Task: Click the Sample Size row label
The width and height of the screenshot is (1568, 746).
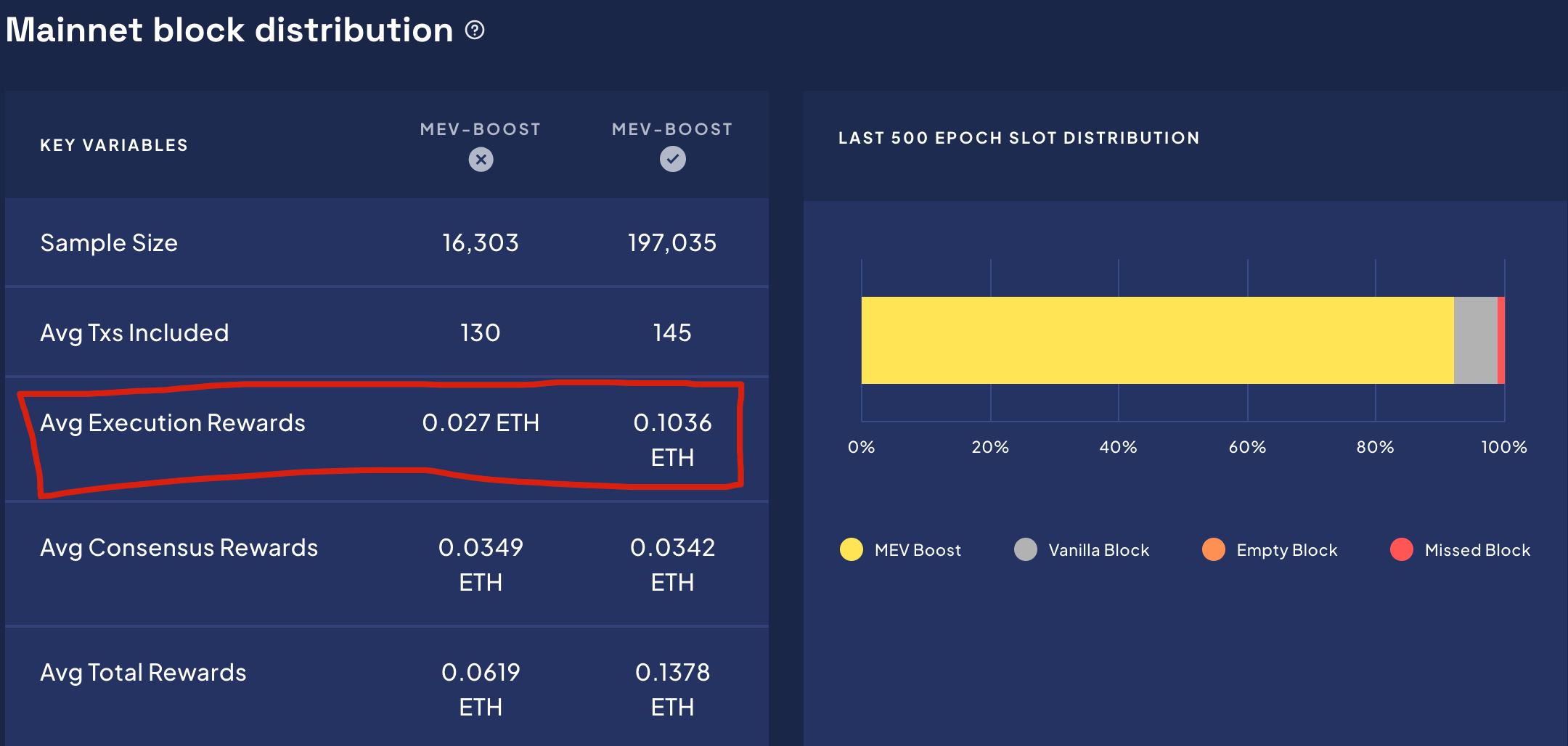Action: coord(109,243)
